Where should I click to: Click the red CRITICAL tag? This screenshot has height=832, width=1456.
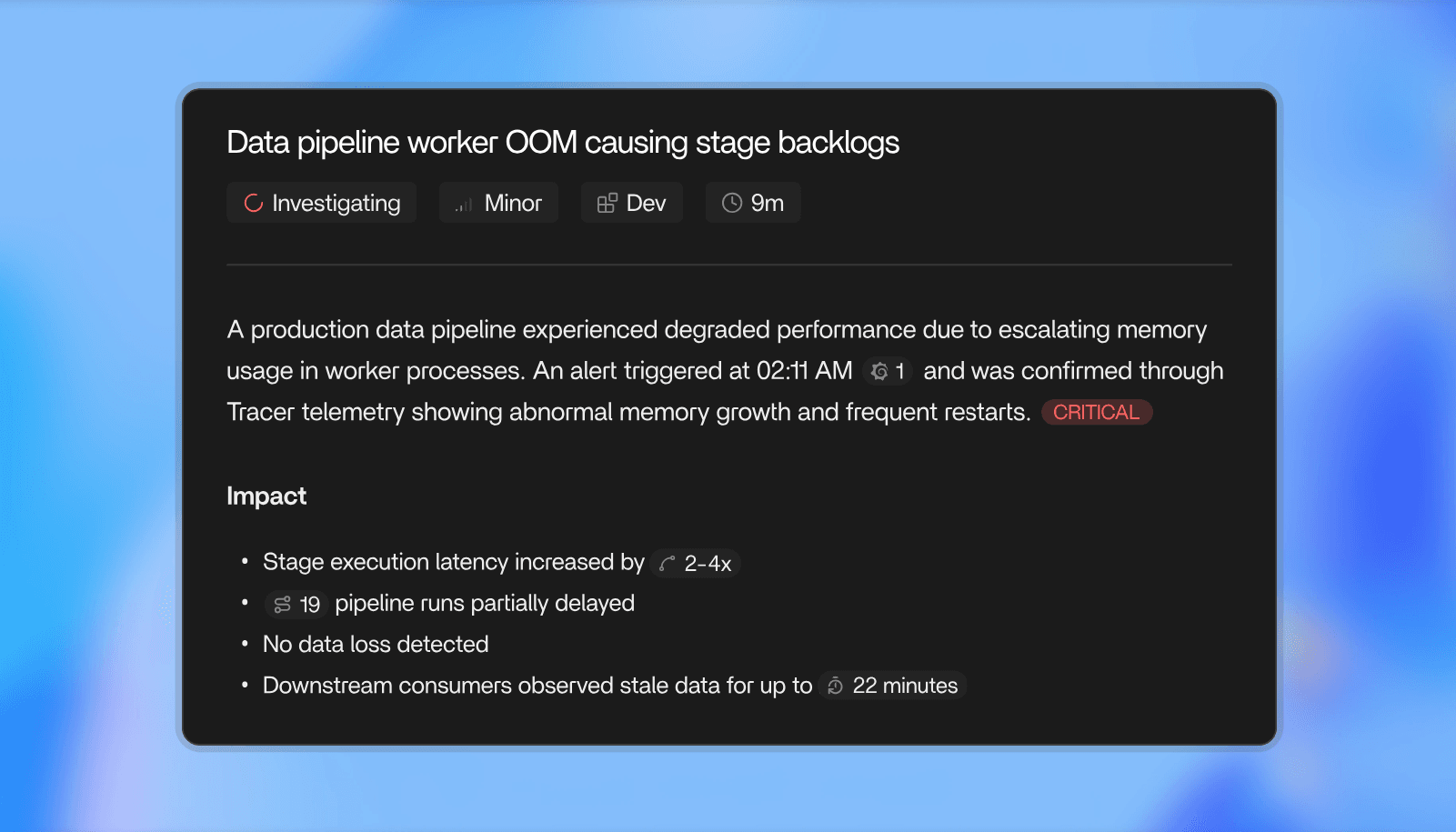[1097, 412]
